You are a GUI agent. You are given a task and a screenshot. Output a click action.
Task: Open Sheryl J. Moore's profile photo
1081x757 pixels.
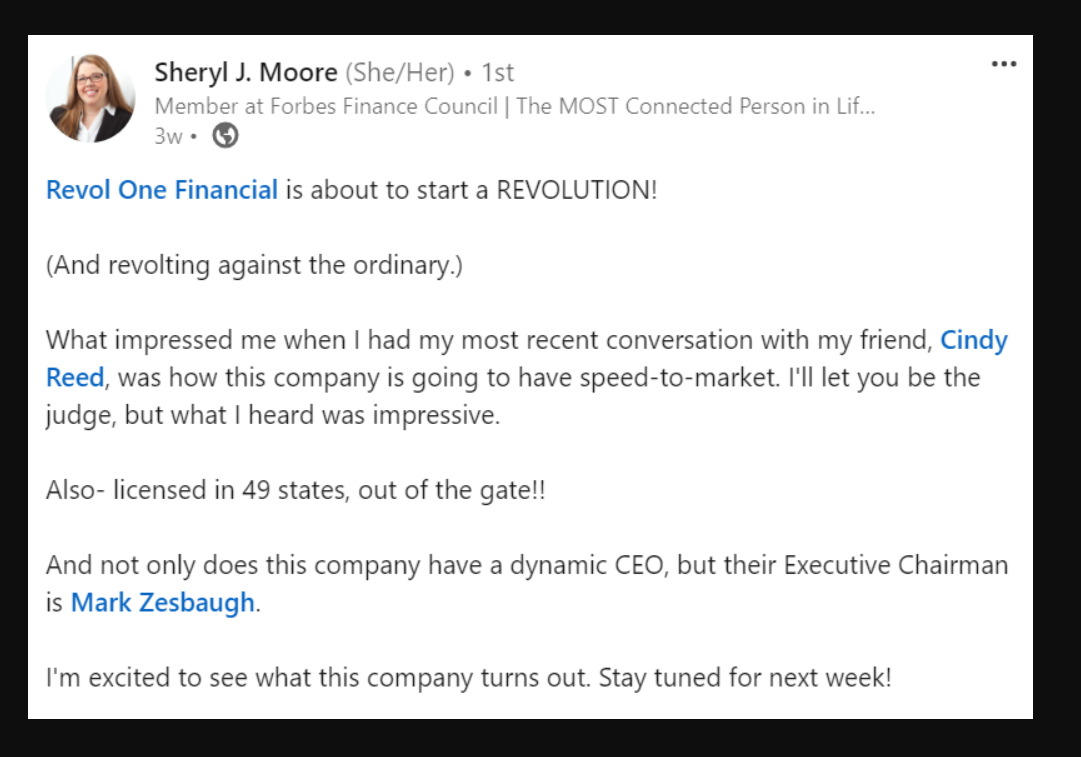click(91, 93)
